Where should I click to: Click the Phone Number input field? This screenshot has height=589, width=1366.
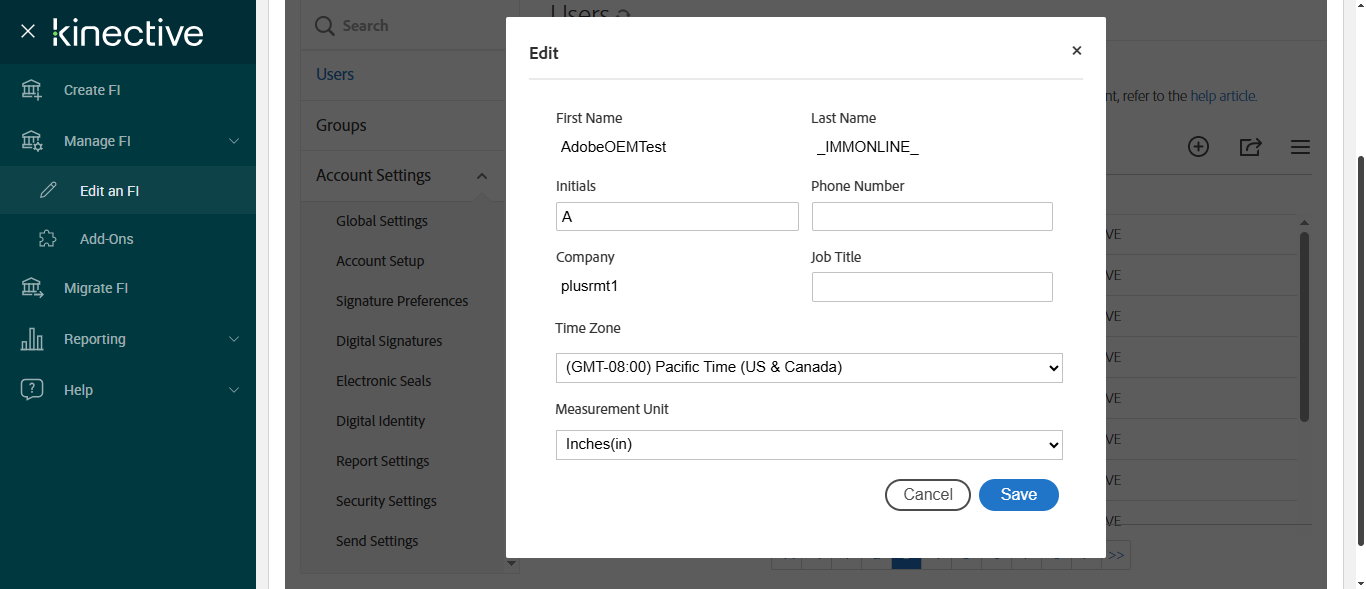932,217
